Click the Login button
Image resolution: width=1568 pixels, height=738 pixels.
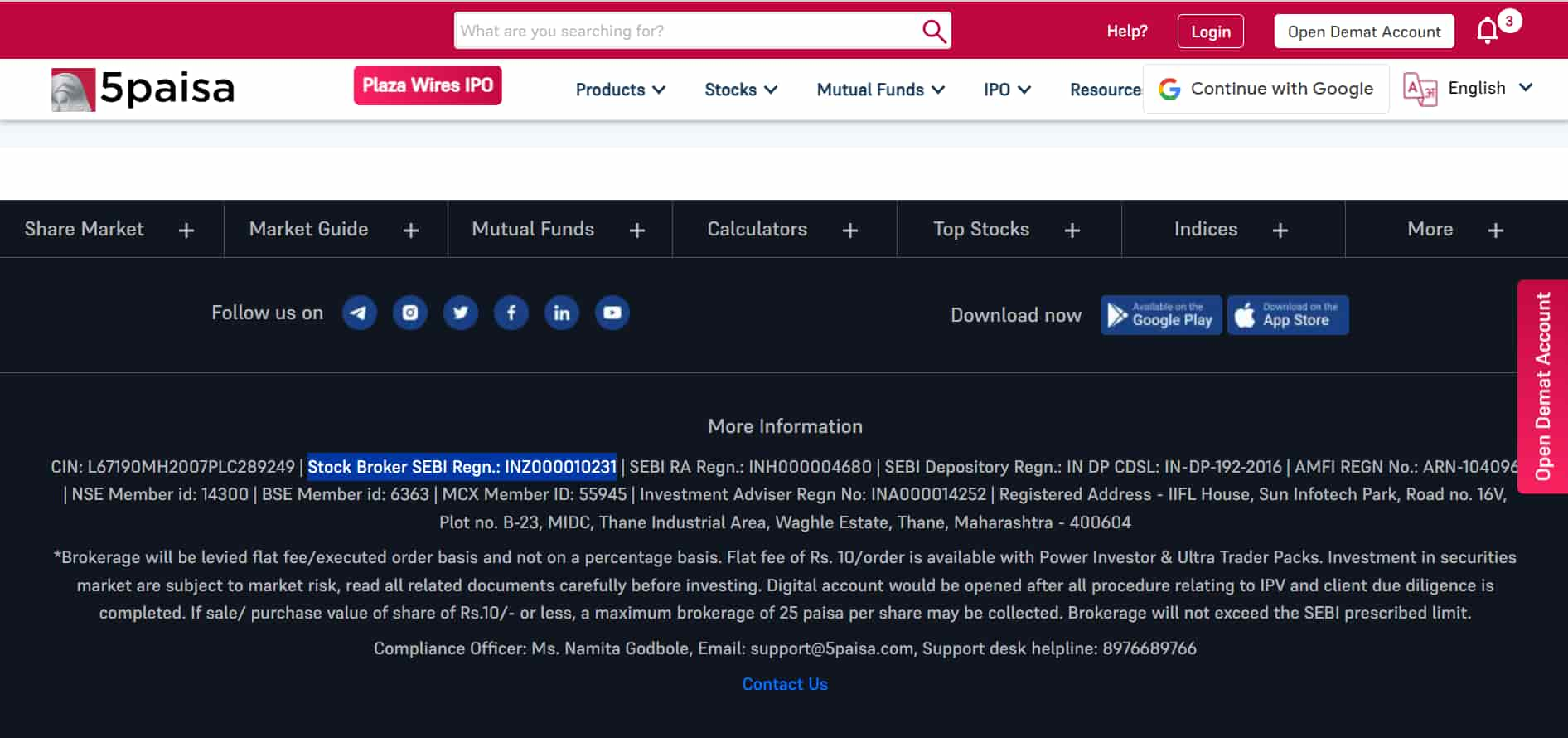[1210, 32]
